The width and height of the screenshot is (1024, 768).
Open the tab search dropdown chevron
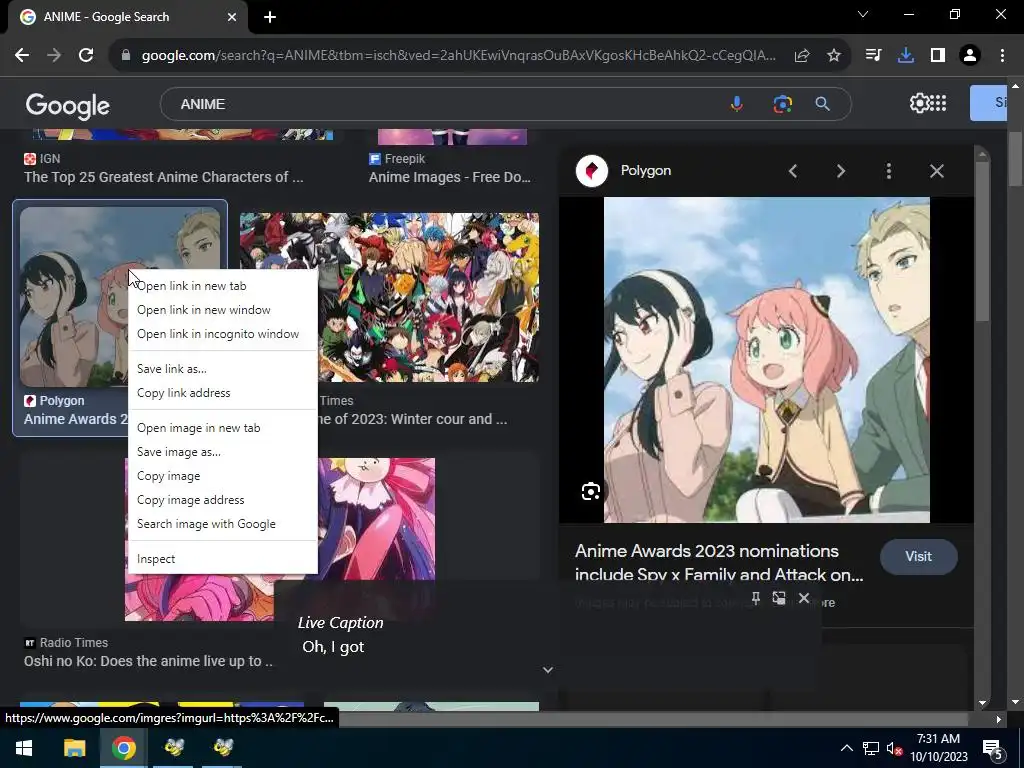coord(863,14)
